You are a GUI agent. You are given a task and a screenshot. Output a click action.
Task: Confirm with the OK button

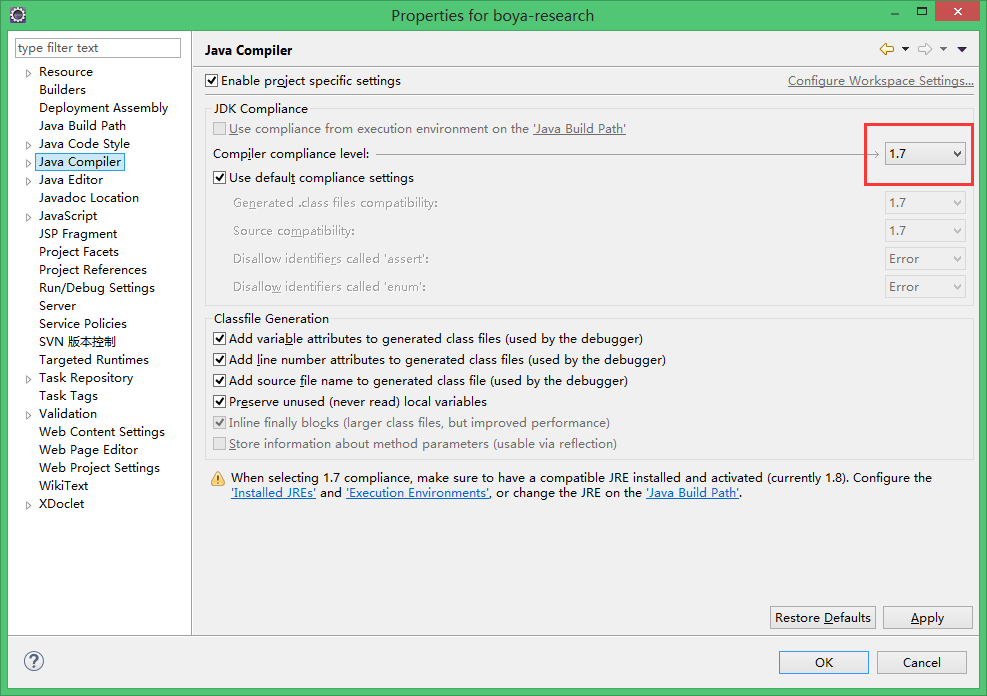pyautogui.click(x=823, y=662)
